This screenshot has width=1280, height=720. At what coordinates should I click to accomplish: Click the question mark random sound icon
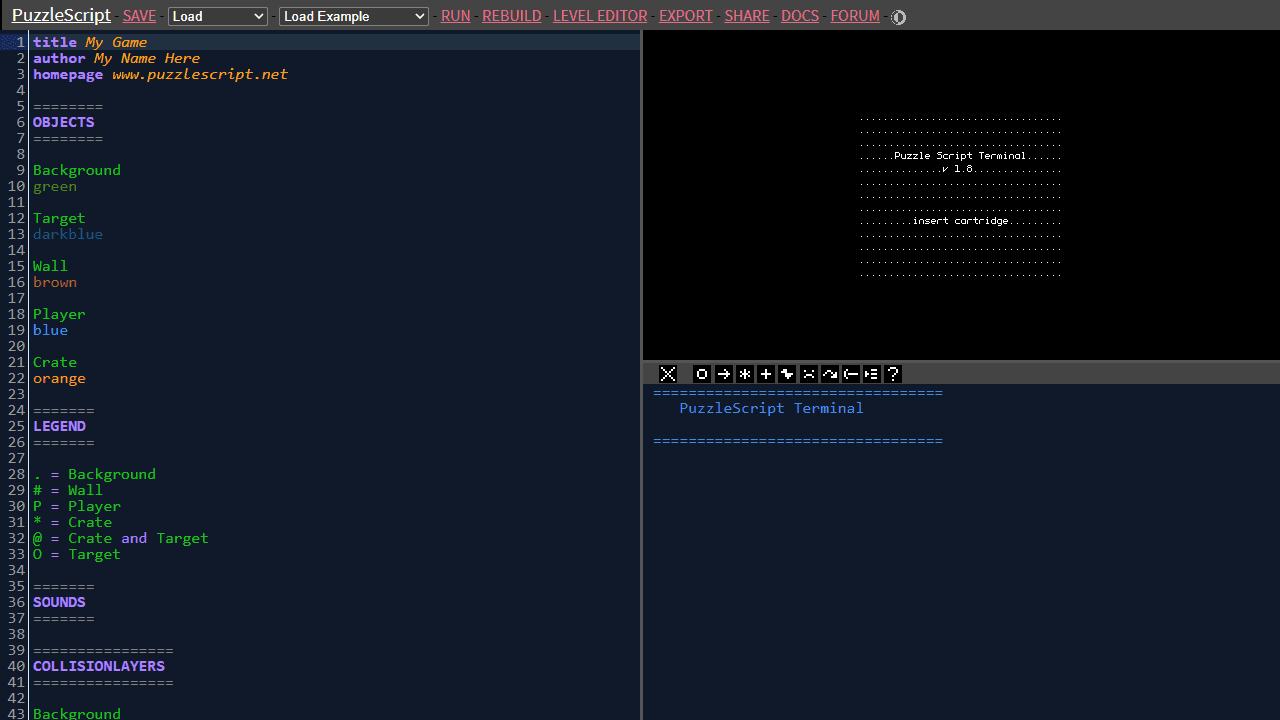894,374
